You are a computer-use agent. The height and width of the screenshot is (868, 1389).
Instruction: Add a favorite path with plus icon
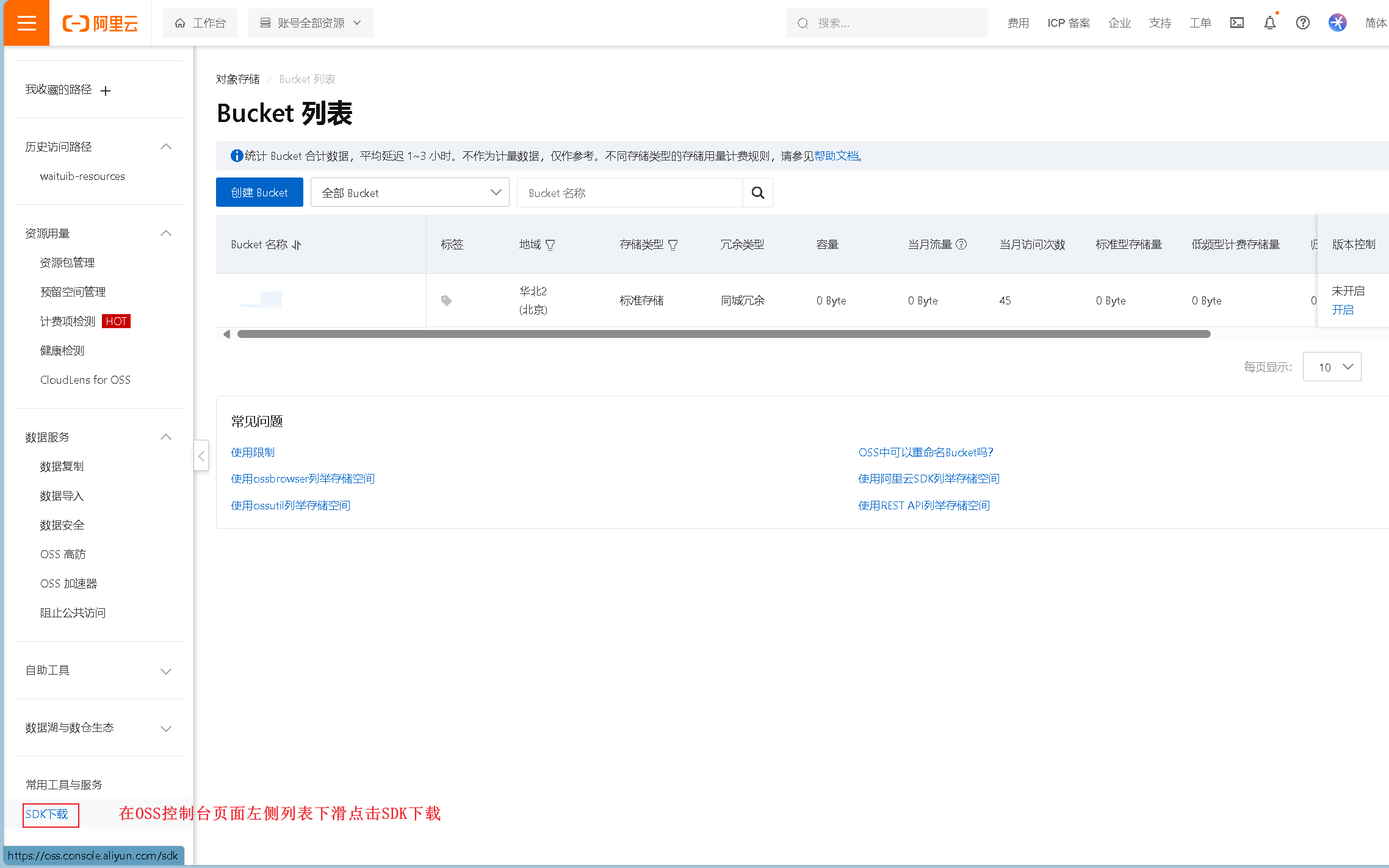(106, 91)
